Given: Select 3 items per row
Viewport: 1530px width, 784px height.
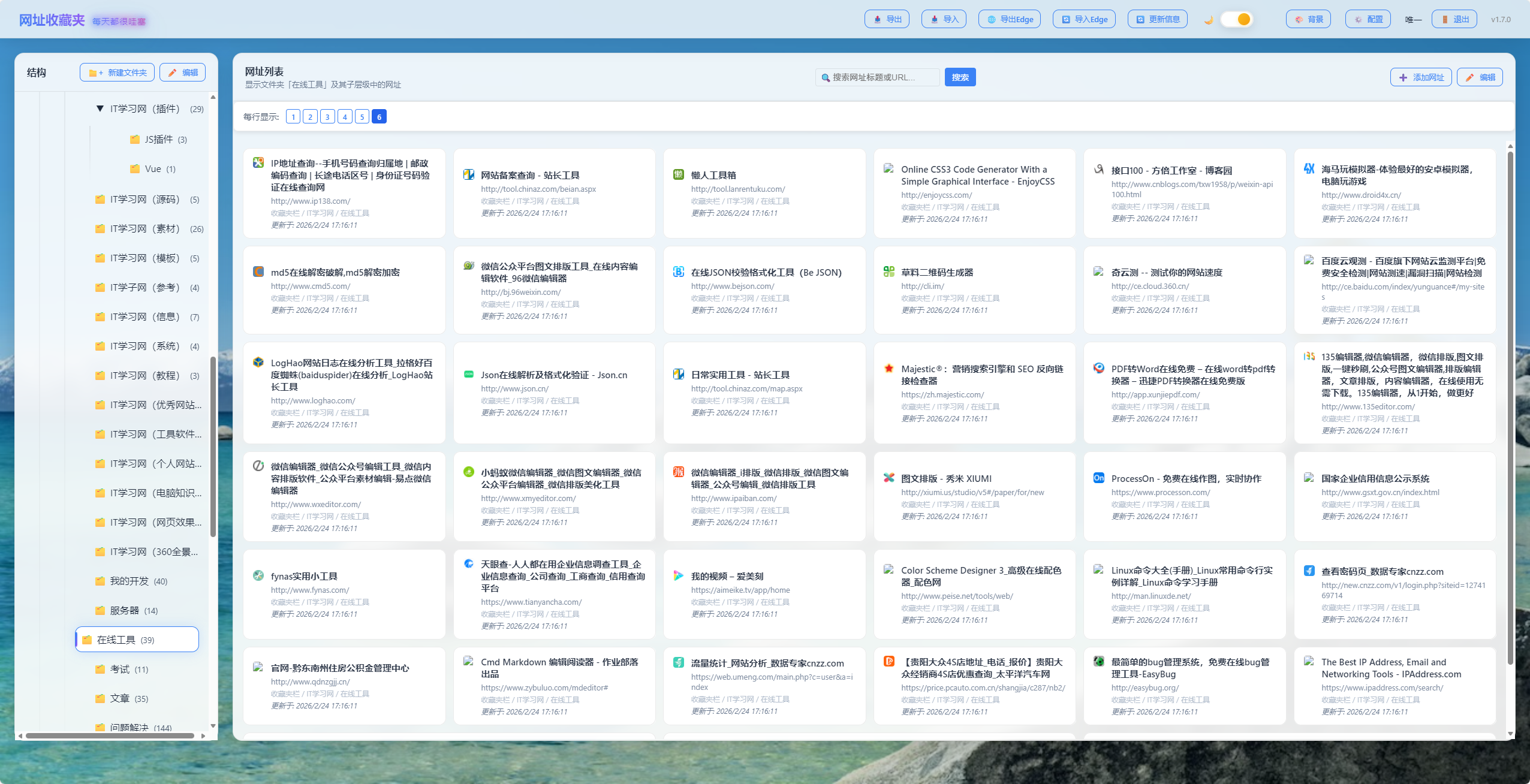Looking at the screenshot, I should coord(327,116).
